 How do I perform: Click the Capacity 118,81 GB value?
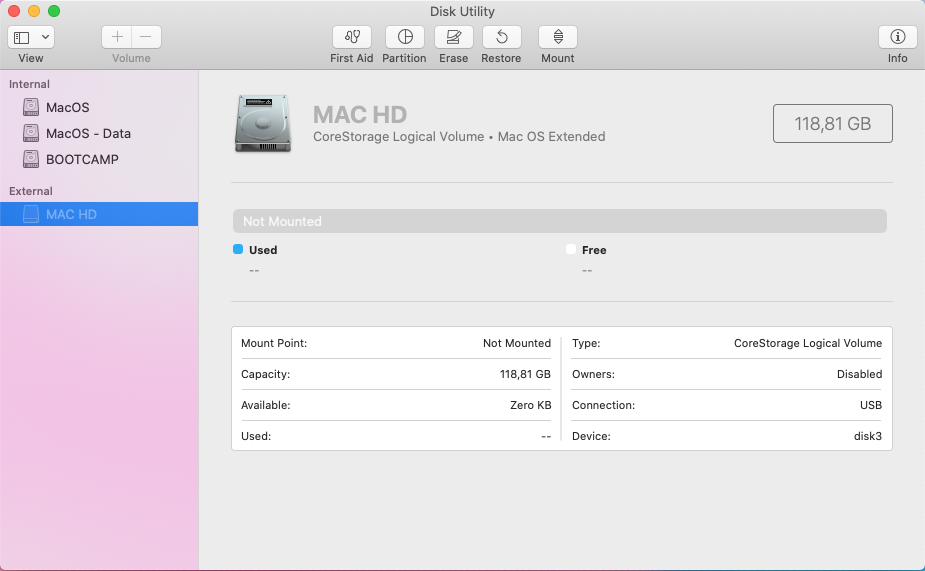525,374
